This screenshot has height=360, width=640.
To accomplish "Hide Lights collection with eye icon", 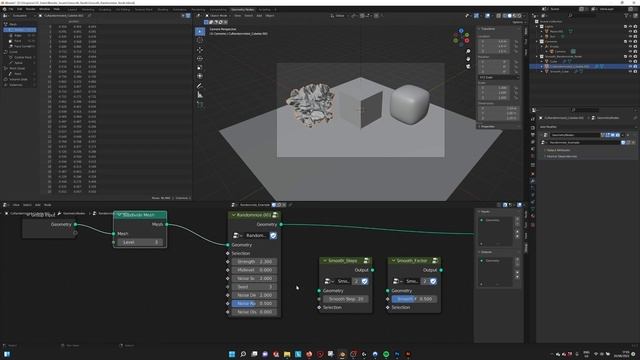I will pos(630,27).
